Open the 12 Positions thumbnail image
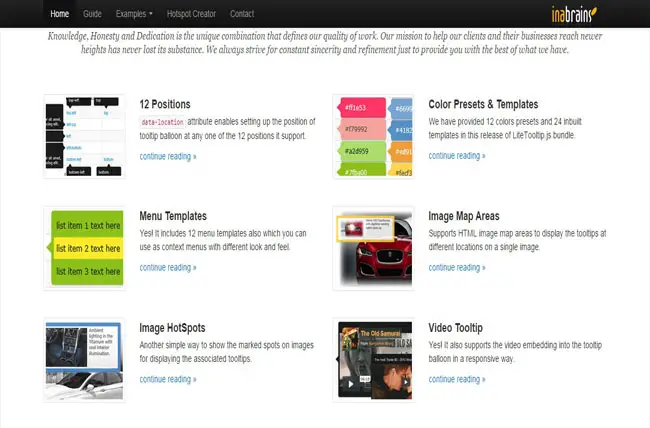Screen dimensions: 650x428 point(85,136)
